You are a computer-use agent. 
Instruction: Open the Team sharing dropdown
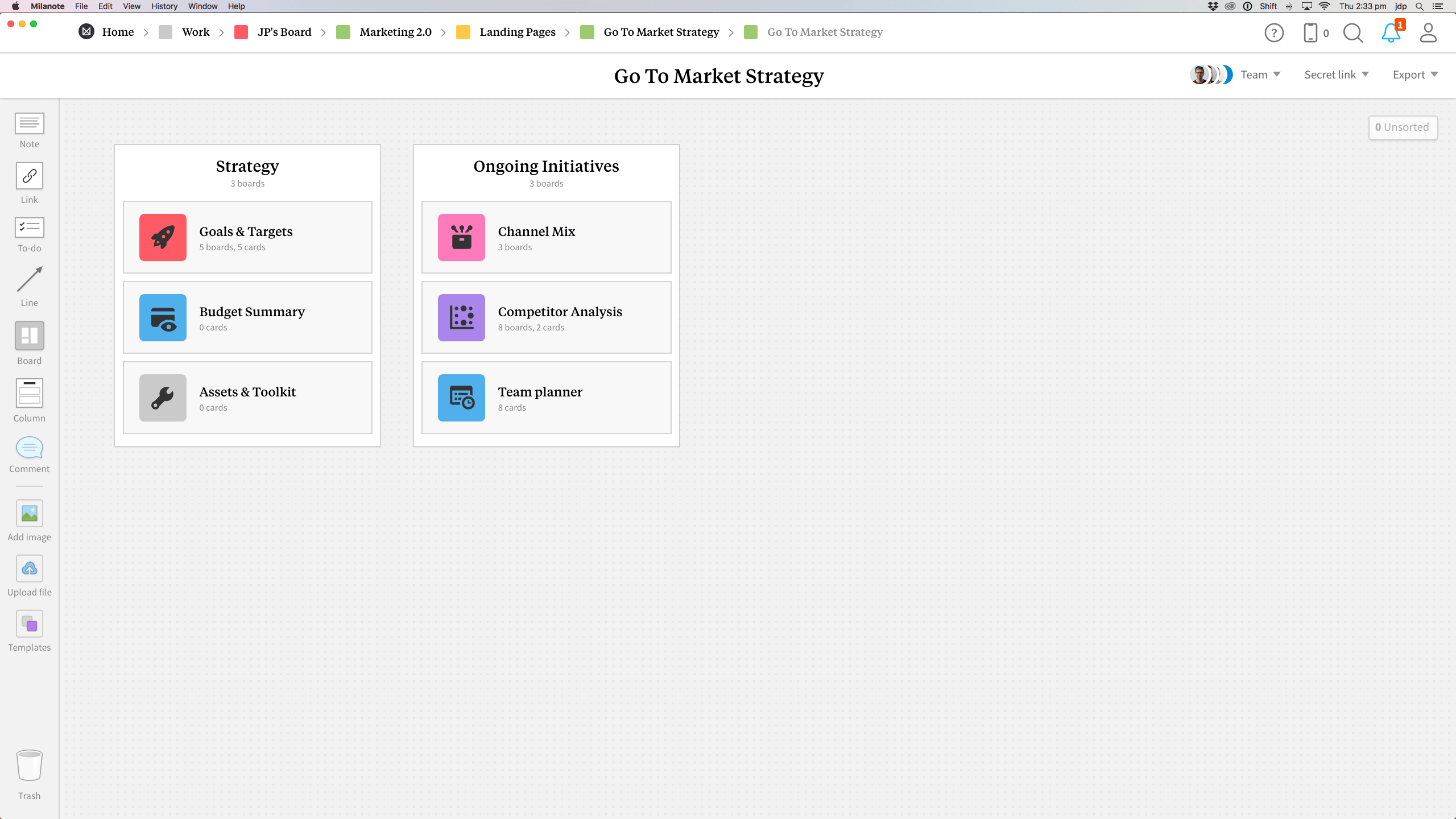(1260, 74)
